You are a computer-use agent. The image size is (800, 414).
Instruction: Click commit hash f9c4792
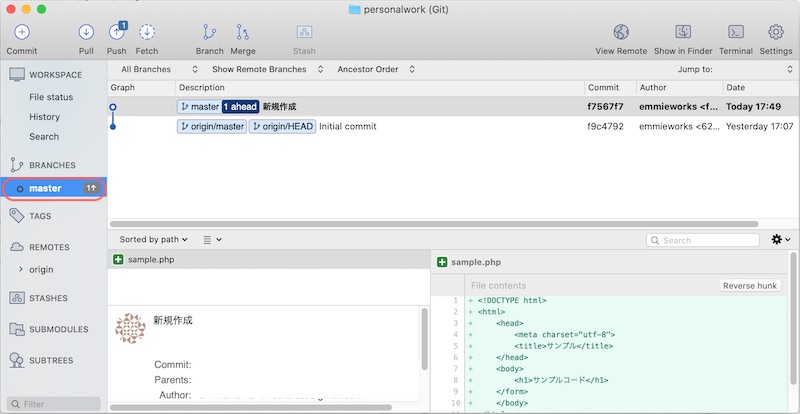pyautogui.click(x=606, y=126)
